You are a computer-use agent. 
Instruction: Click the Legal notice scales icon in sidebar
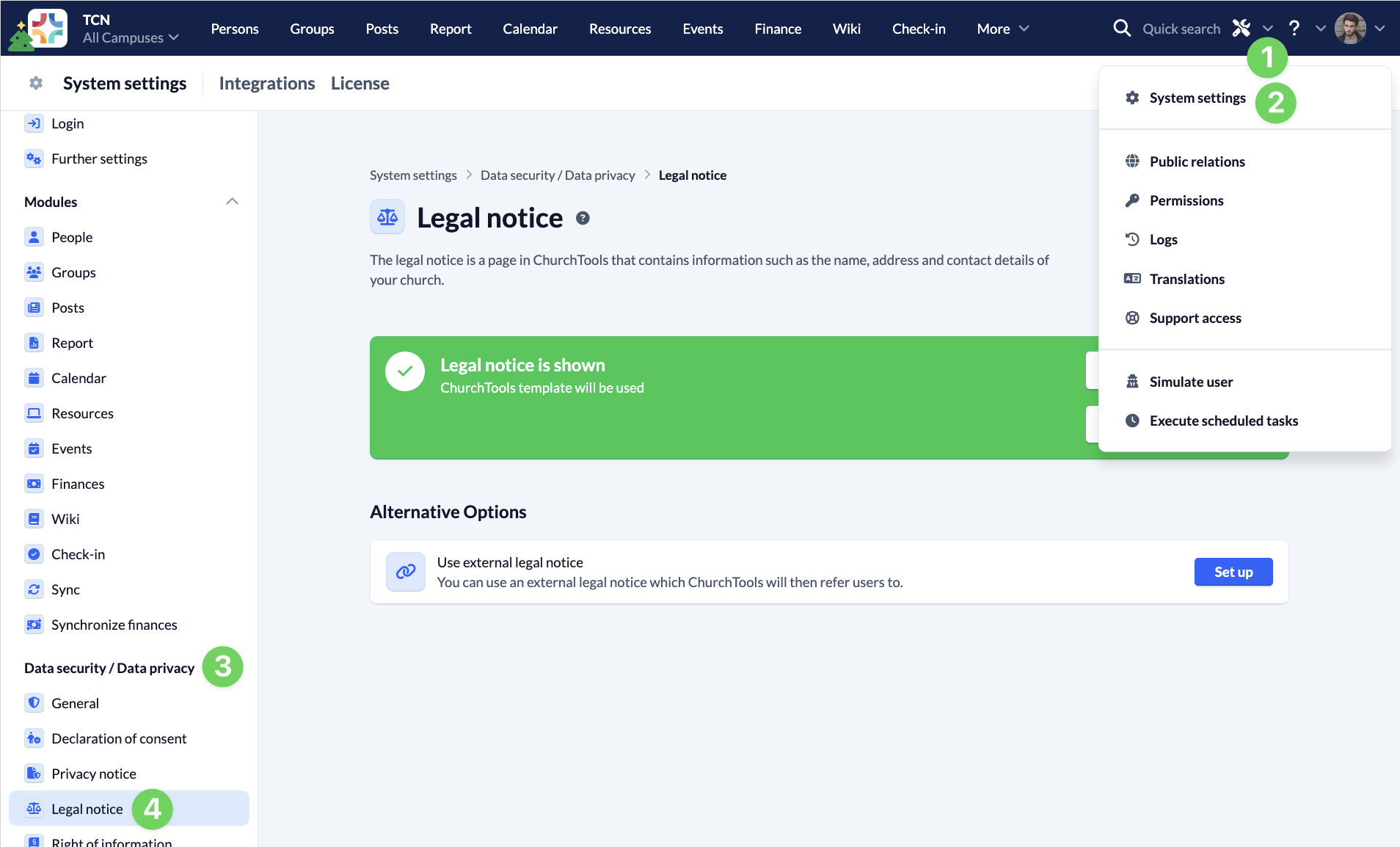(34, 809)
